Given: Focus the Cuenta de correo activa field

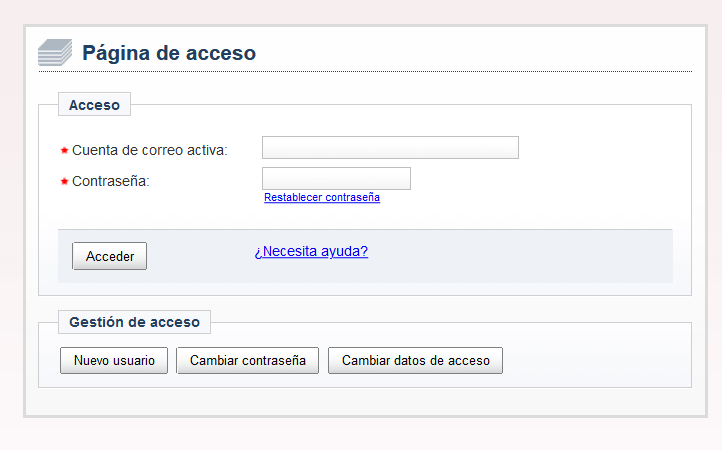Looking at the screenshot, I should [x=390, y=147].
